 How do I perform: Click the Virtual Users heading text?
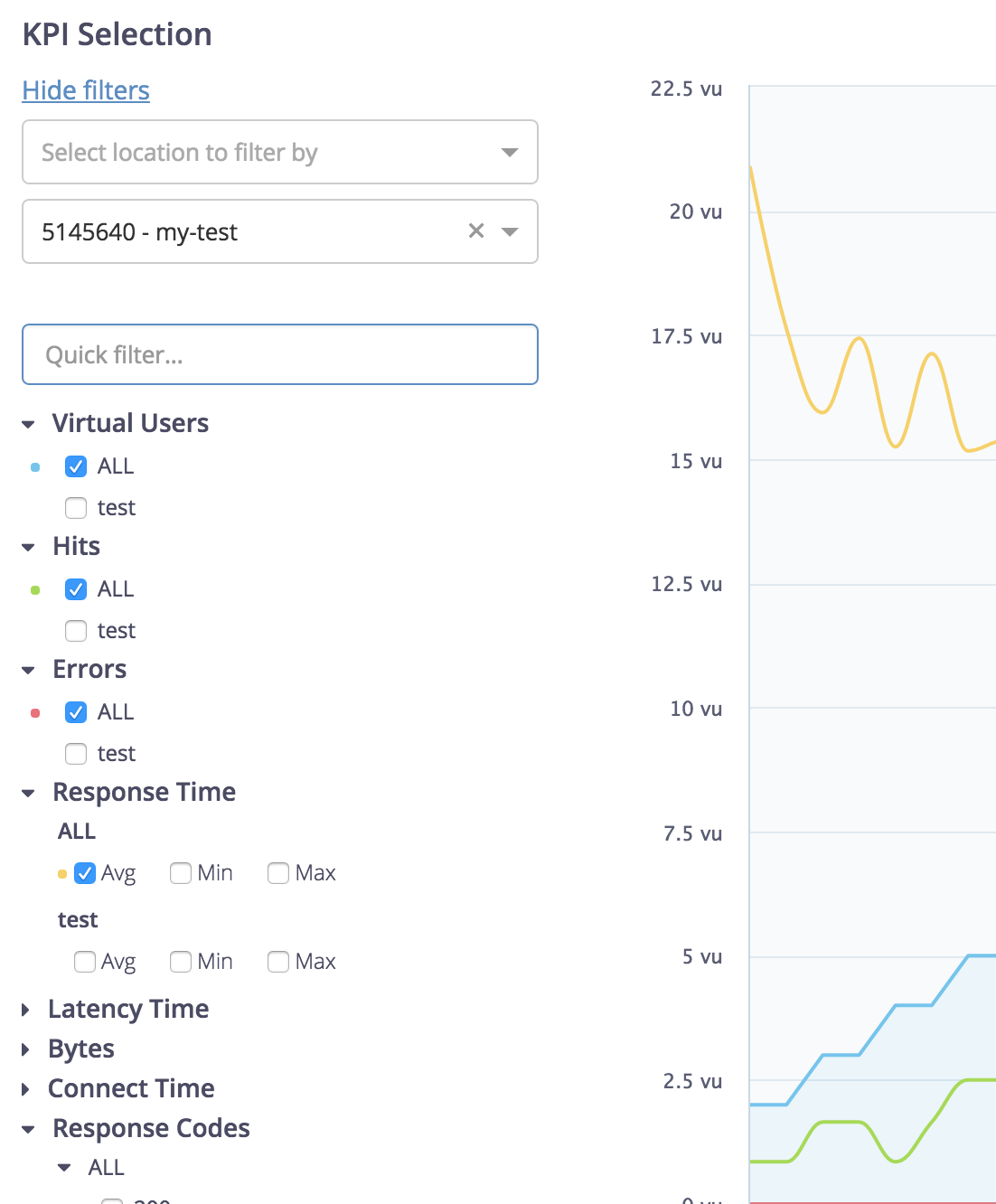[130, 423]
